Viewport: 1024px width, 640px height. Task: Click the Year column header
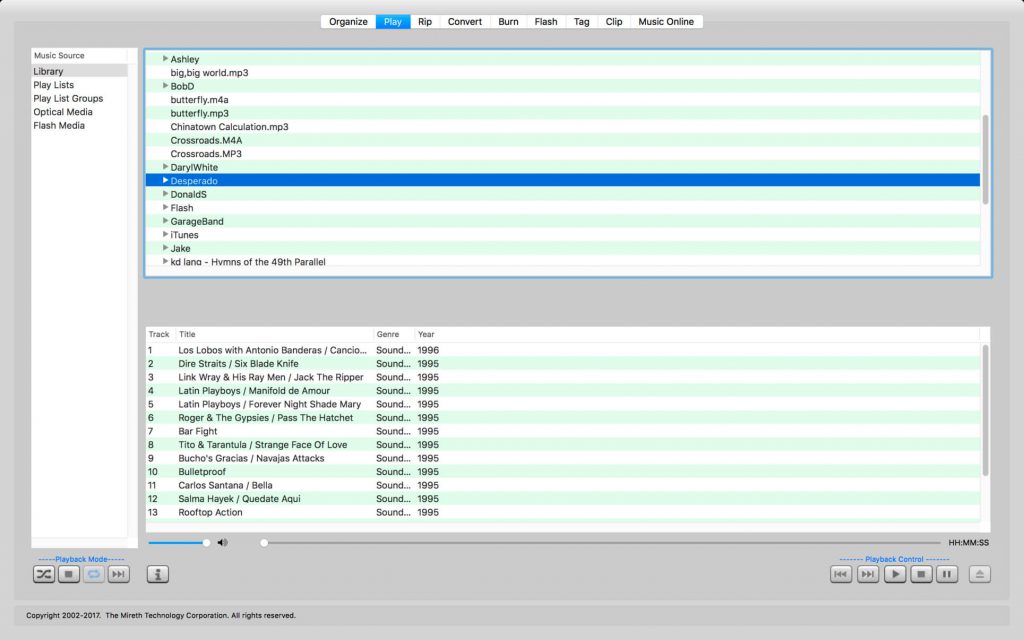pyautogui.click(x=426, y=334)
